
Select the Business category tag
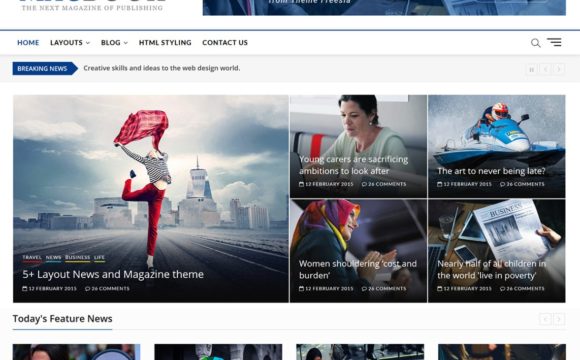pyautogui.click(x=77, y=258)
